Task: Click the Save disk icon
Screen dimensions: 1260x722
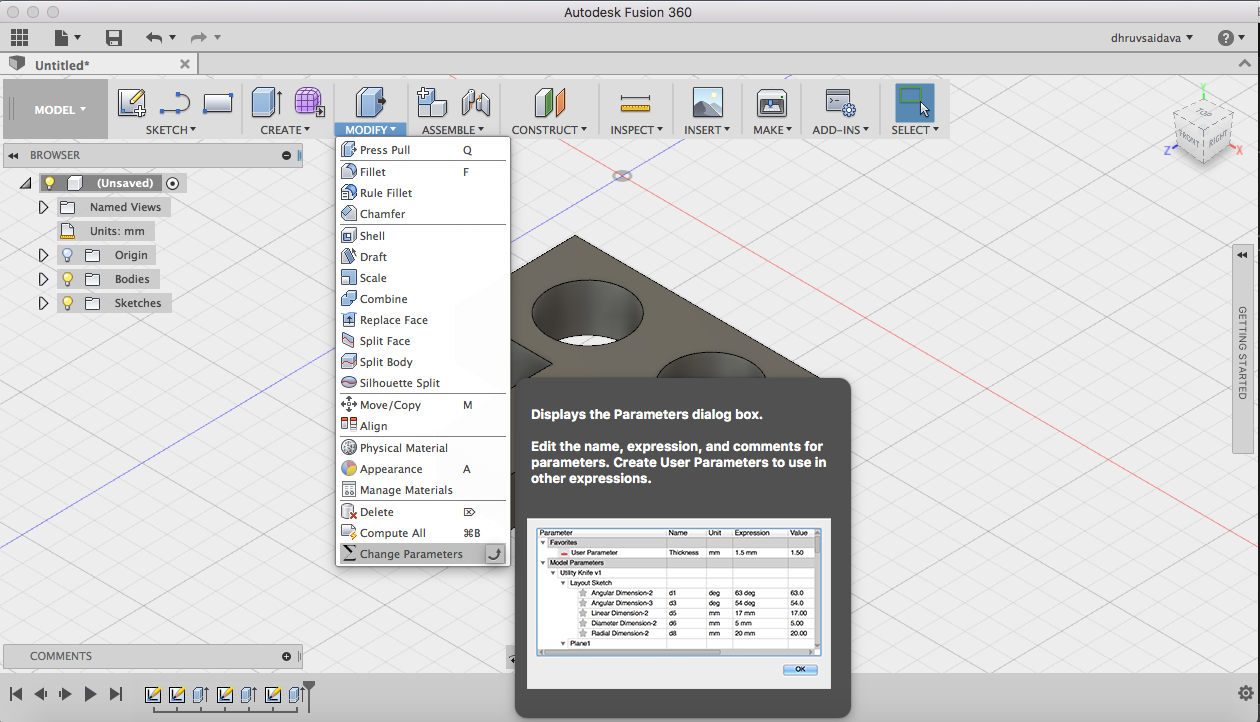Action: coord(114,38)
